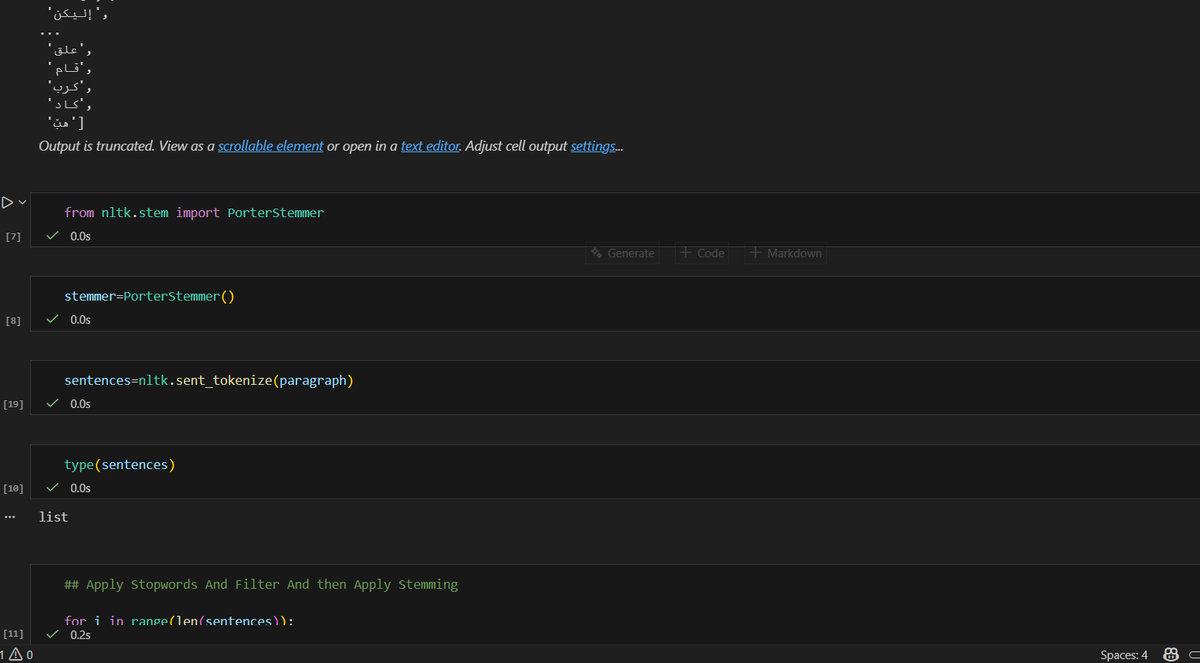Click into sent_tokenize(paragraph) cell editor
Screen dimensions: 1200x663
209,381
